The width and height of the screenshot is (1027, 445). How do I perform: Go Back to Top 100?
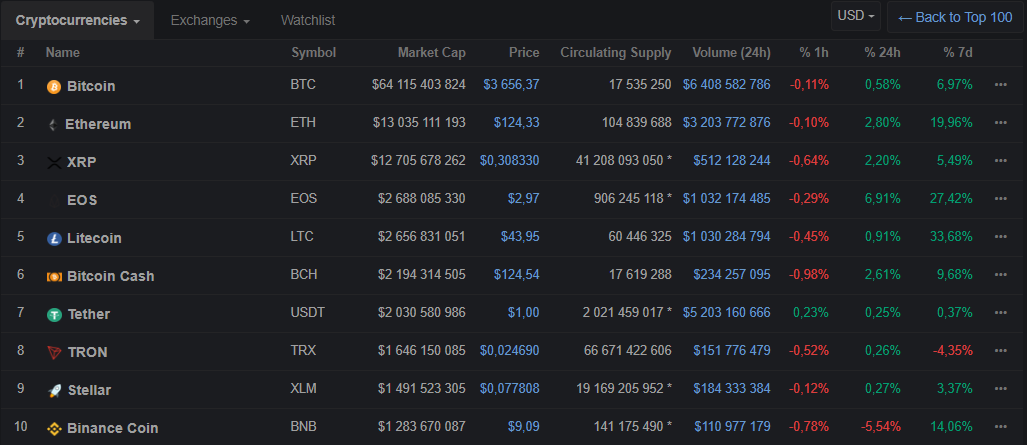point(955,17)
